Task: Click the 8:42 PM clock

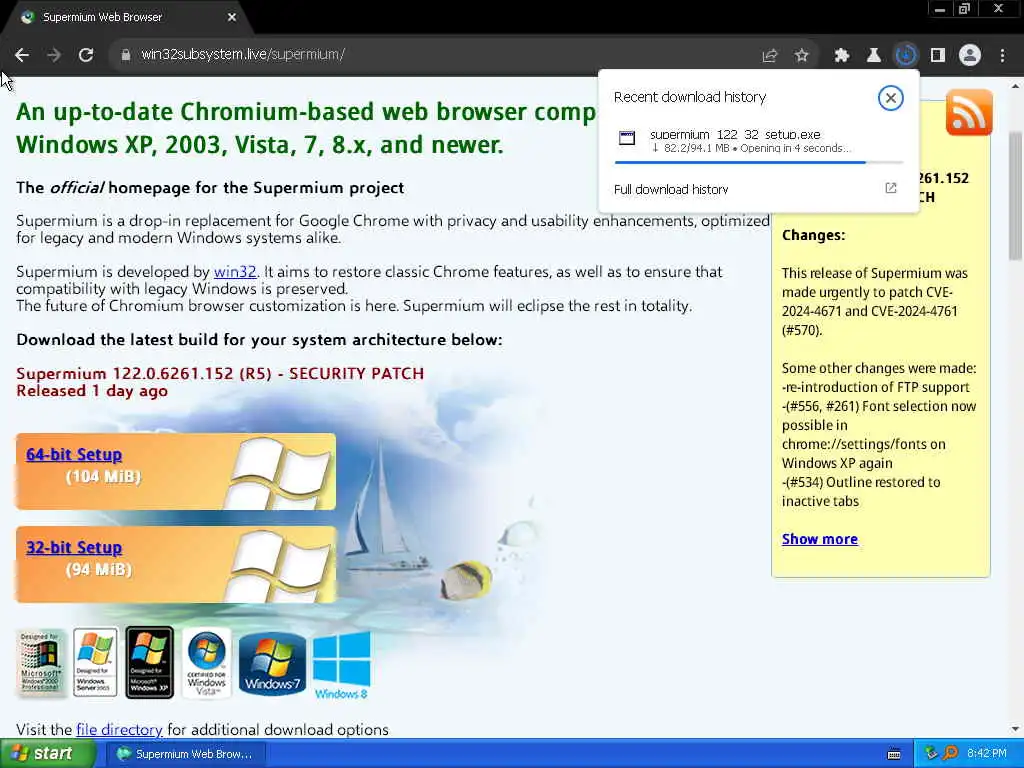Action: (x=987, y=754)
